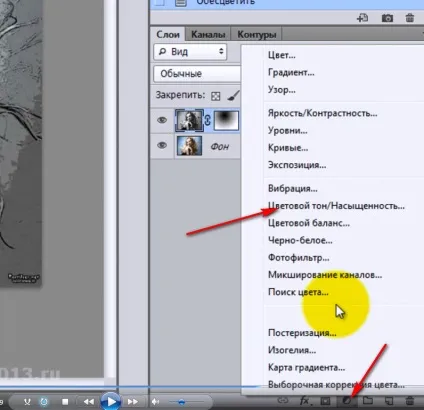Click the link layers chain icon
424x410 pixels.
283,399
